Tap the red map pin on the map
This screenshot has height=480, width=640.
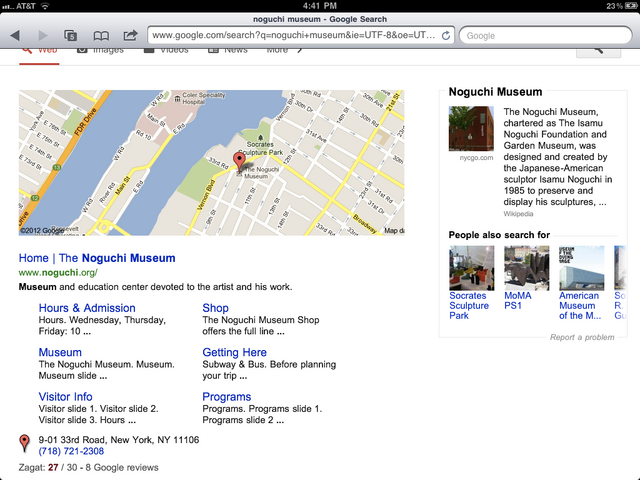pos(239,162)
